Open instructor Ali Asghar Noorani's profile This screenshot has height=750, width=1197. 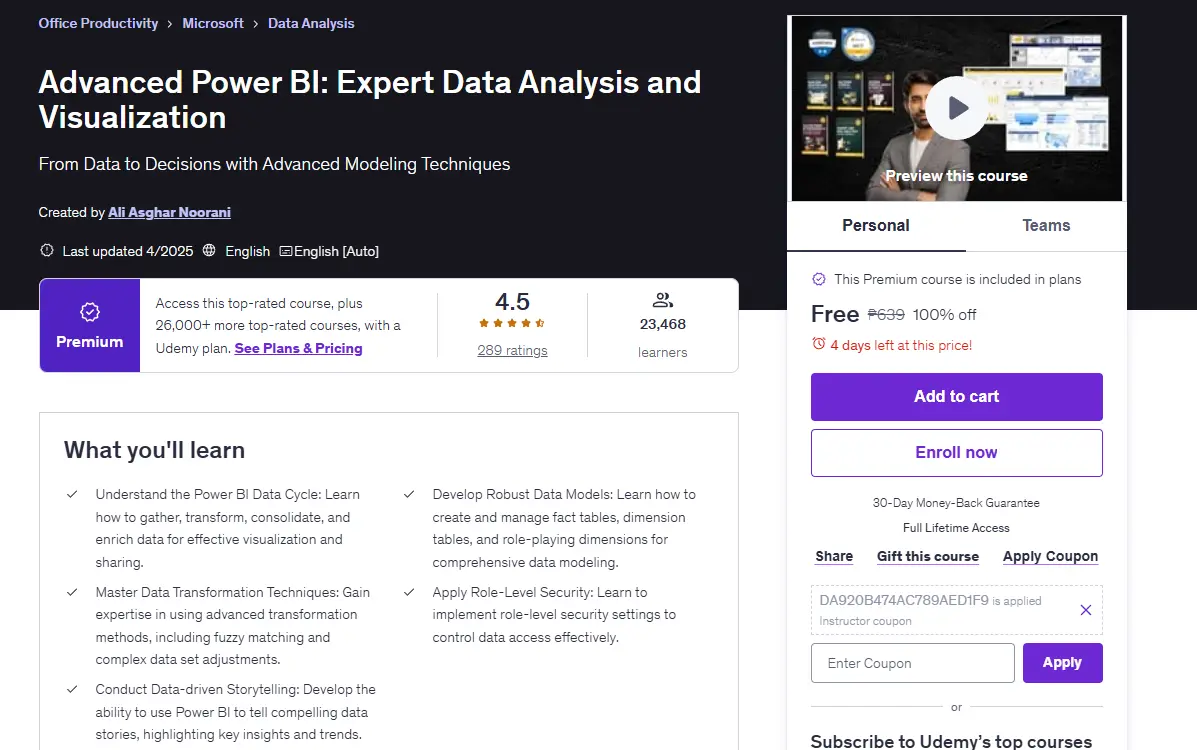169,212
